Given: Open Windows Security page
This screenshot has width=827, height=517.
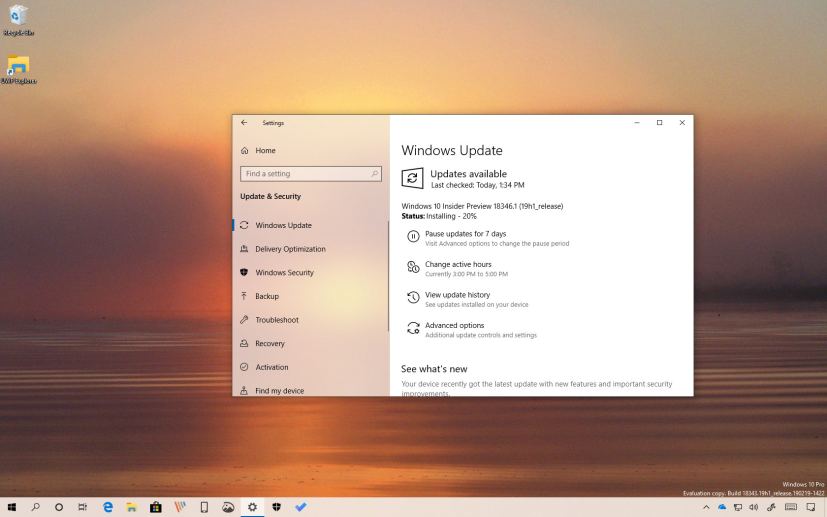Looking at the screenshot, I should tap(284, 273).
